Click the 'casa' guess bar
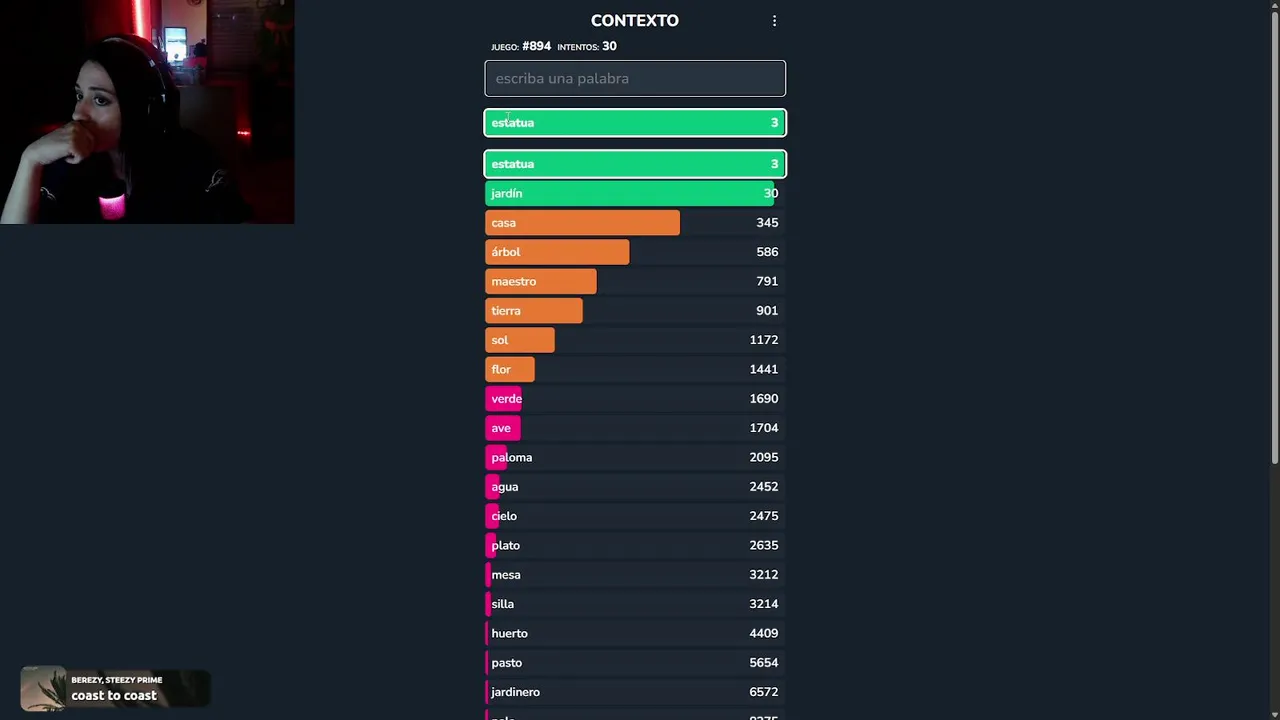 (x=582, y=223)
